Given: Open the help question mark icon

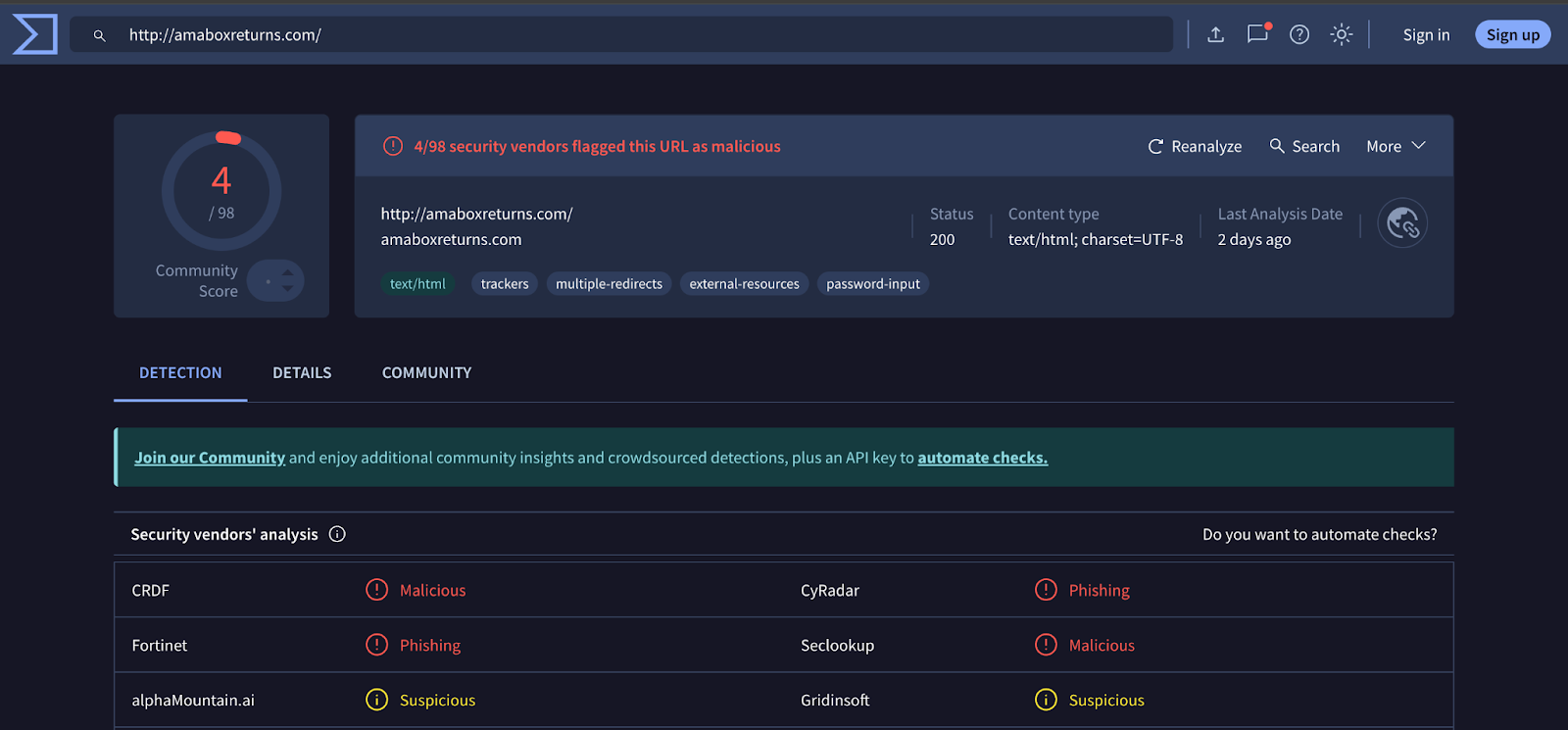Looking at the screenshot, I should click(x=1299, y=34).
